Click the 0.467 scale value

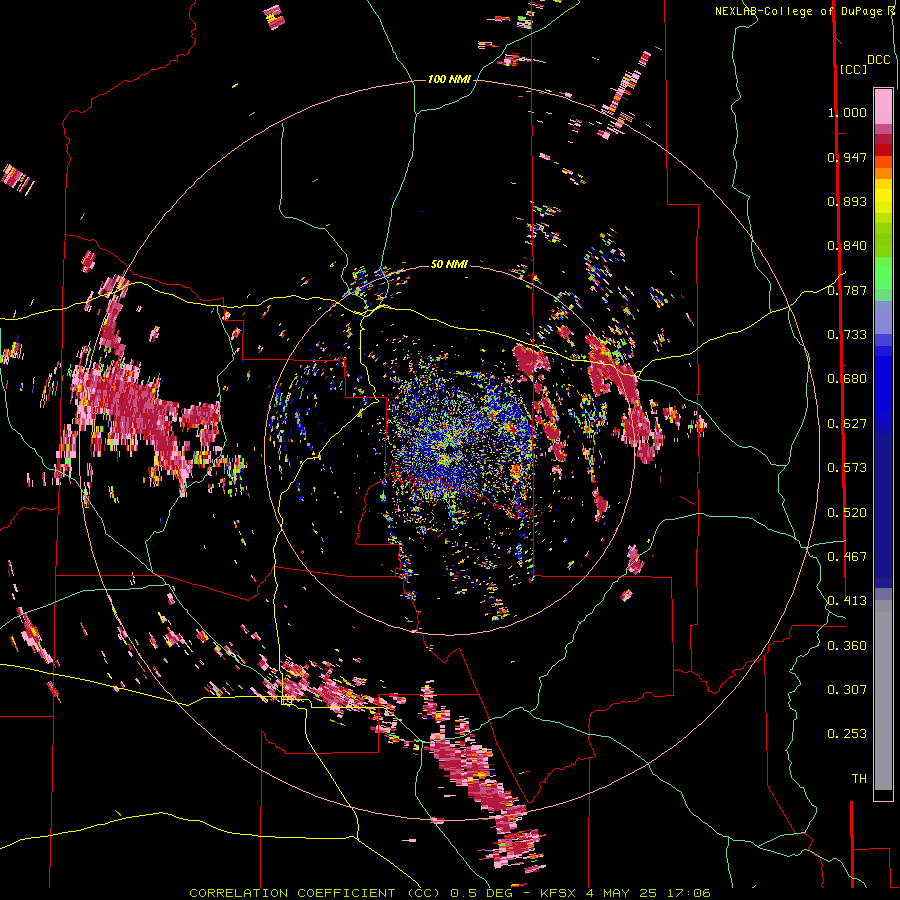click(847, 557)
